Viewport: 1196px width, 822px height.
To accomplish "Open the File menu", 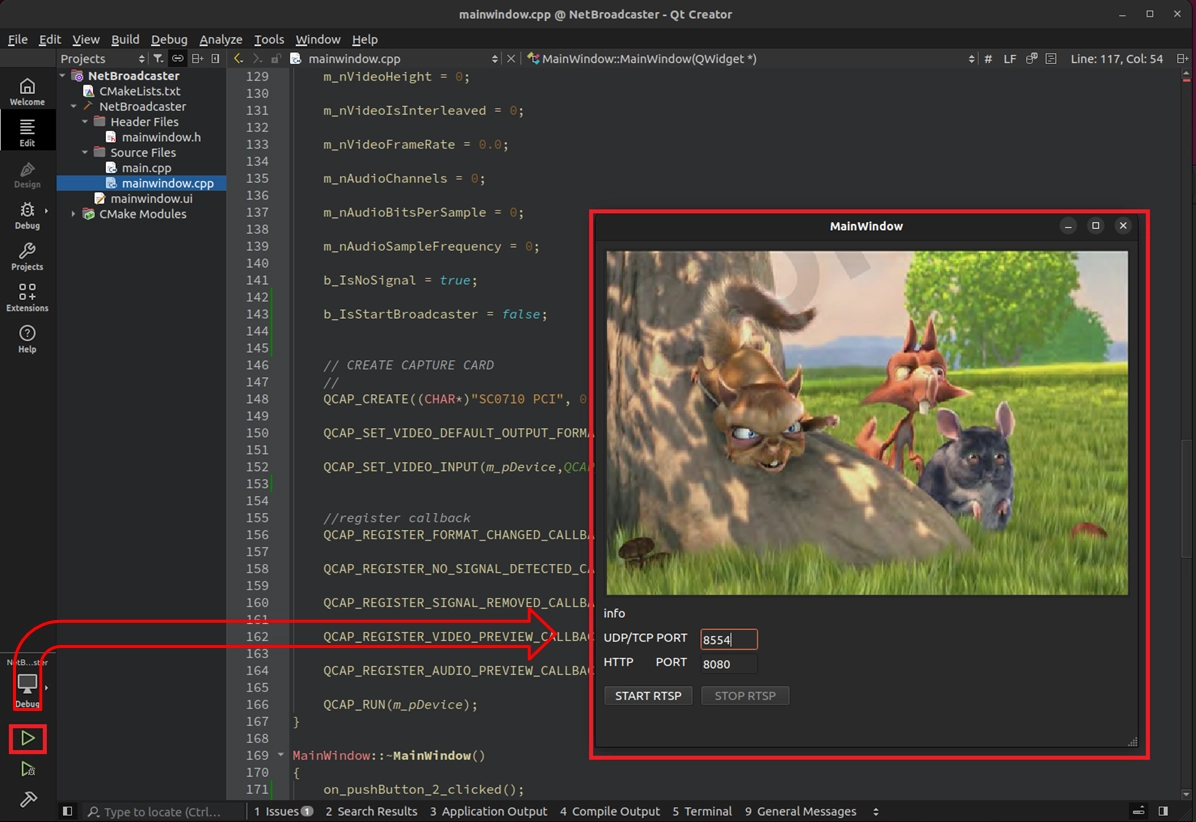I will [18, 39].
